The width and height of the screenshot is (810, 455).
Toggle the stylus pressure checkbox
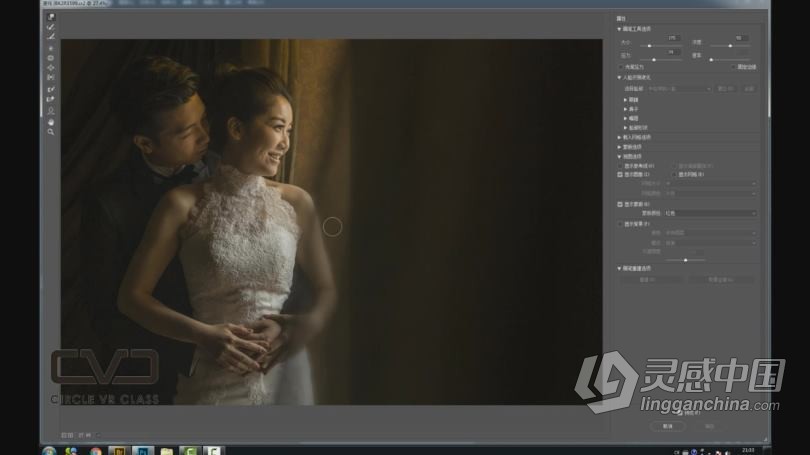click(620, 67)
